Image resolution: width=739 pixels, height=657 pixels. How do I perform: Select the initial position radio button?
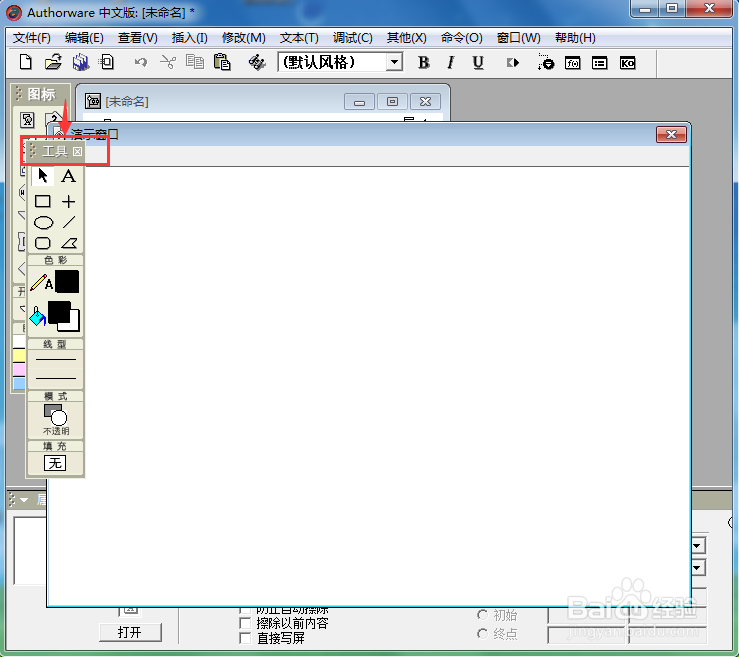[482, 615]
